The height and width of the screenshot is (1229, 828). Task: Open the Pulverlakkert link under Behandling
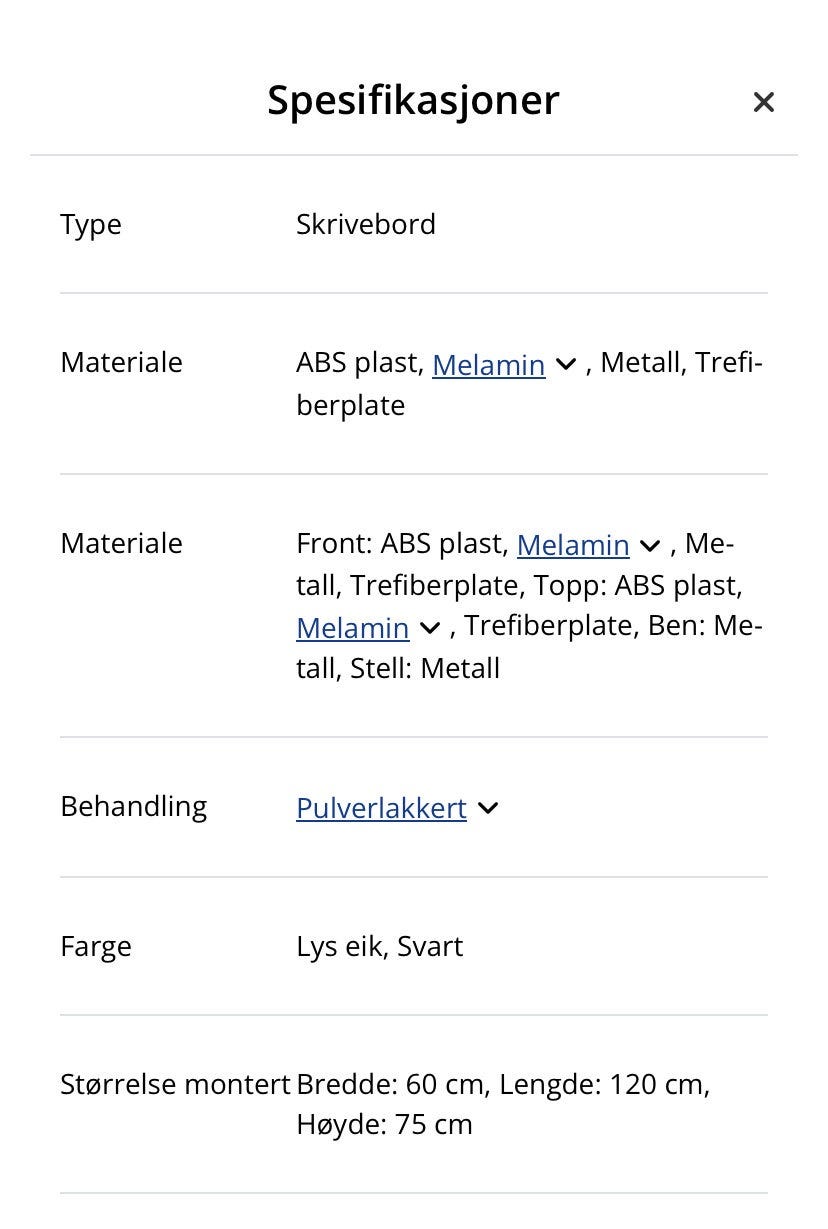(x=381, y=808)
